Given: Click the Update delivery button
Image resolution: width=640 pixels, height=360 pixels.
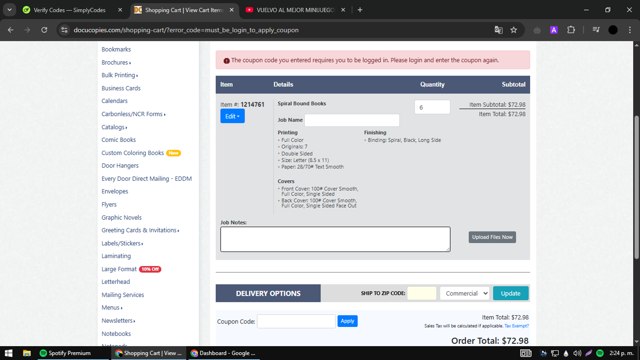Looking at the screenshot, I should 511,293.
